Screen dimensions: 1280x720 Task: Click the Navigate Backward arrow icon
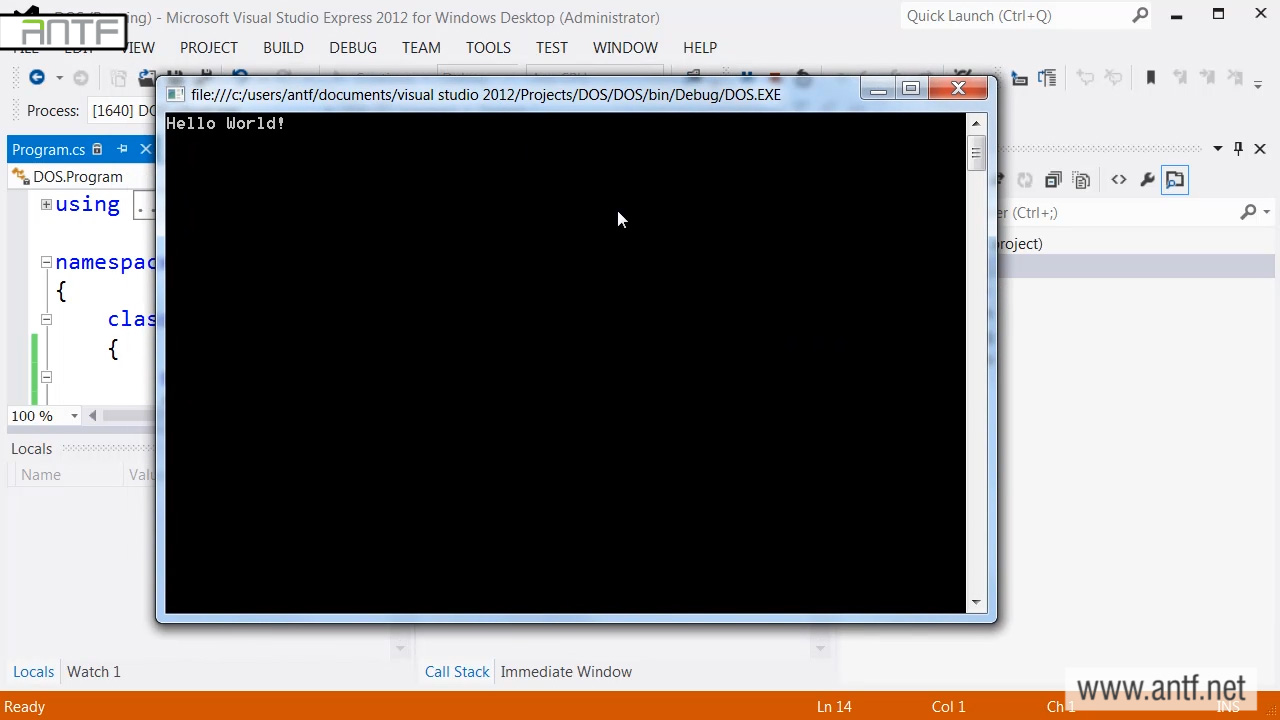[37, 78]
